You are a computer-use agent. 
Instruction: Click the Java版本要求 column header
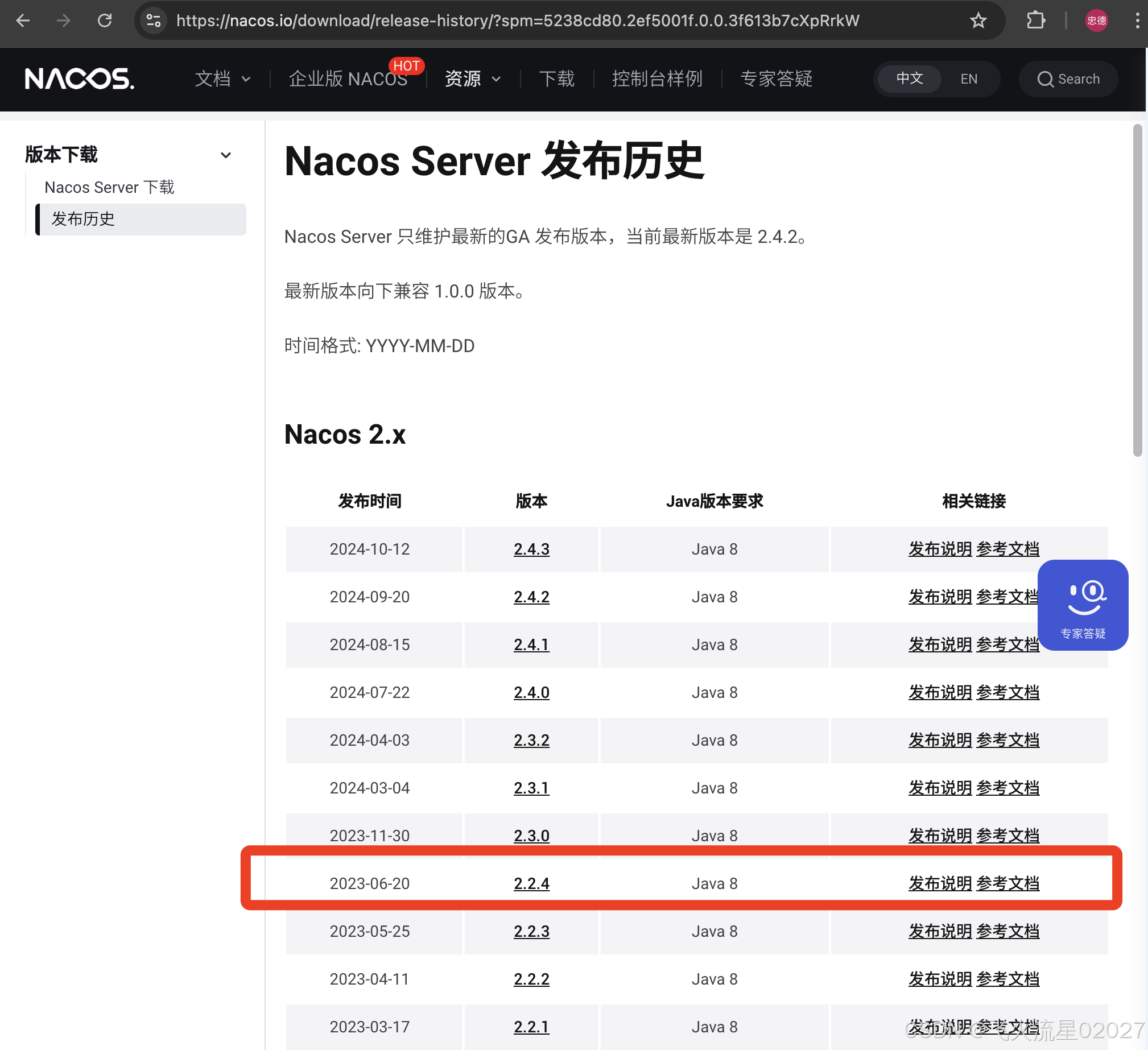714,501
